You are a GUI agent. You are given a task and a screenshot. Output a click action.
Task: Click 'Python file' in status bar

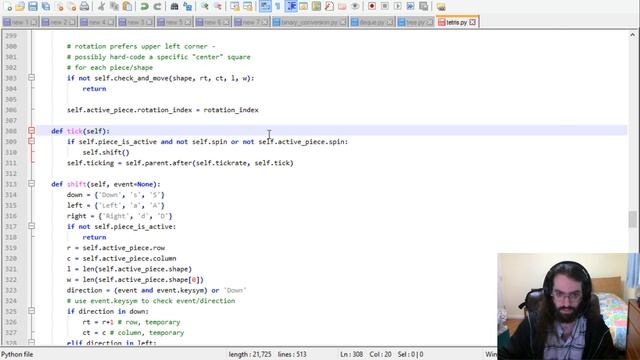click(17, 354)
